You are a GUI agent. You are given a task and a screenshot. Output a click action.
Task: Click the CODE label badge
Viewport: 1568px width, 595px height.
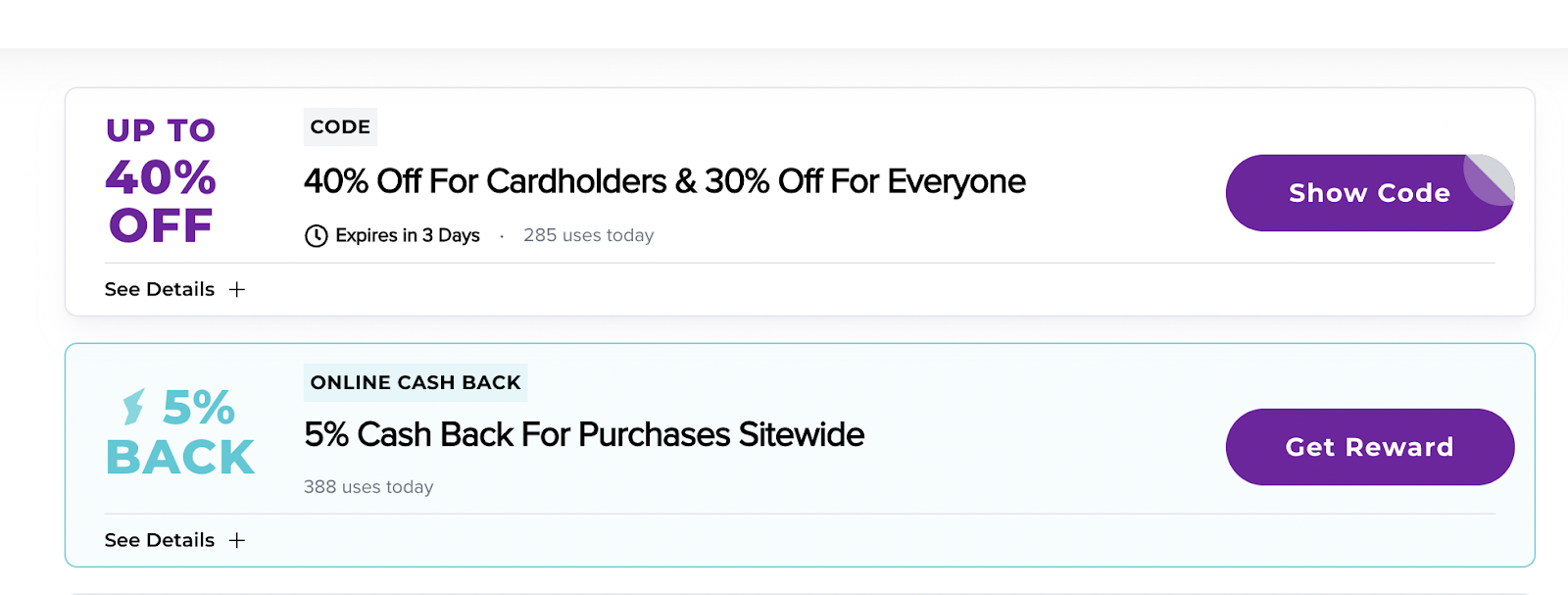coord(340,127)
